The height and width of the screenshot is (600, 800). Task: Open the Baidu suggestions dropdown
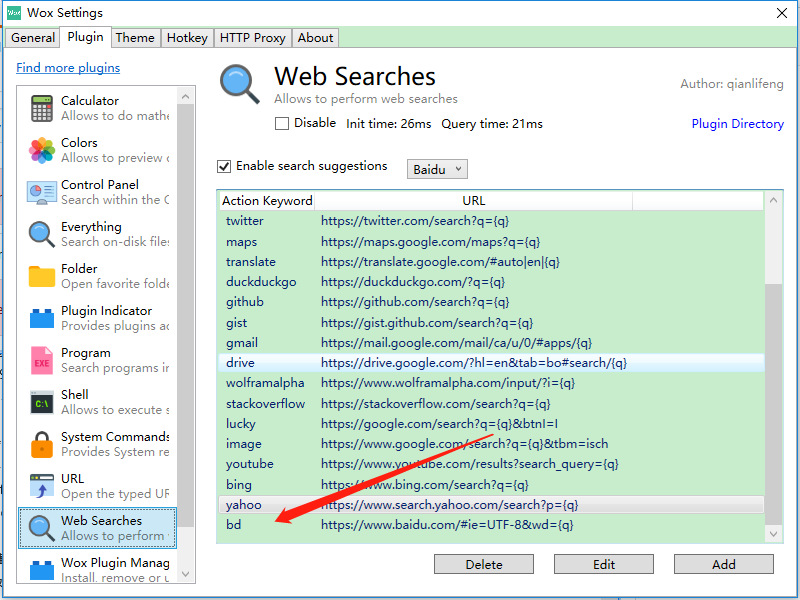coord(437,168)
